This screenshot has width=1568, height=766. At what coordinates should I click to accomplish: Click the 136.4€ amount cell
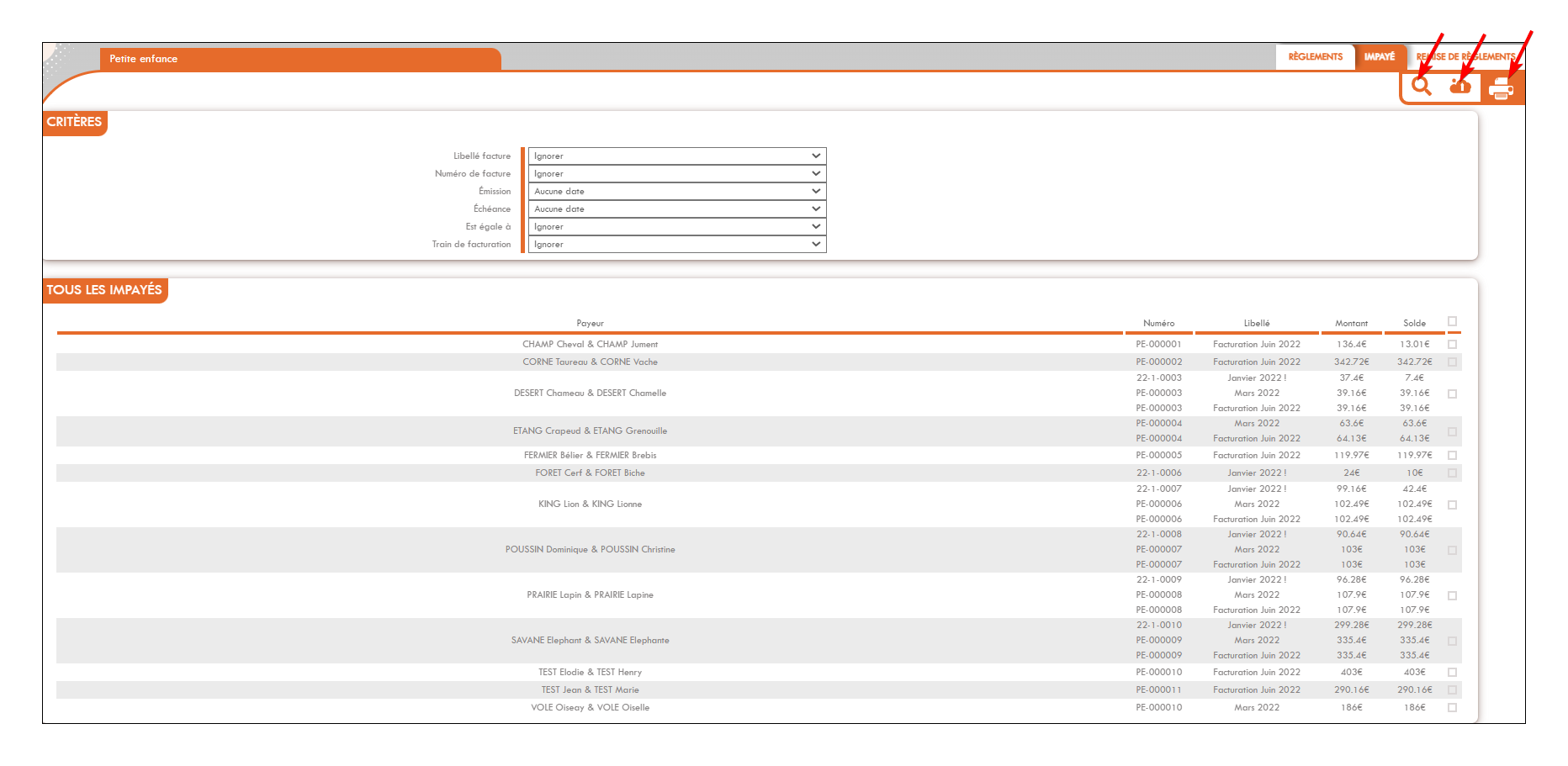[1351, 345]
